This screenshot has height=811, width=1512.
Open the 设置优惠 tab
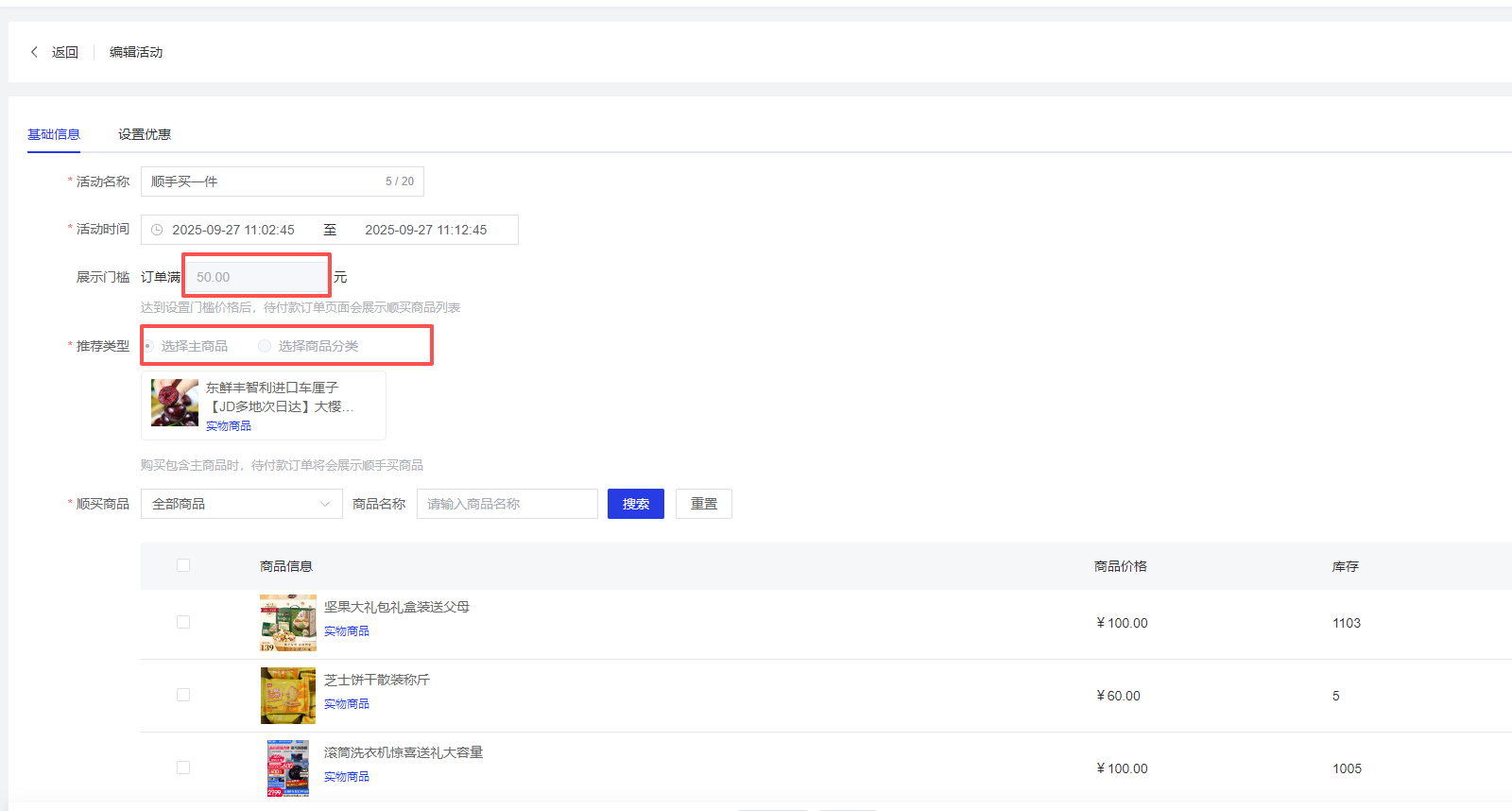(x=145, y=134)
